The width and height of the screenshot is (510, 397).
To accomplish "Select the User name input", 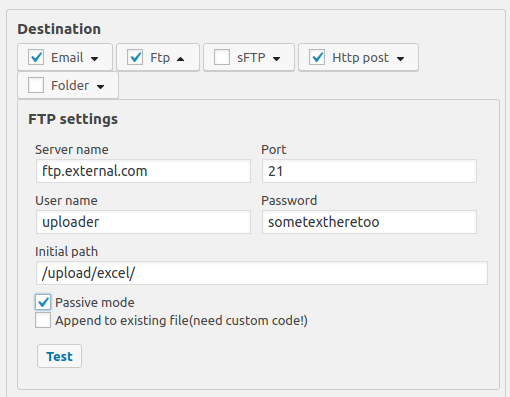I will click(x=143, y=222).
